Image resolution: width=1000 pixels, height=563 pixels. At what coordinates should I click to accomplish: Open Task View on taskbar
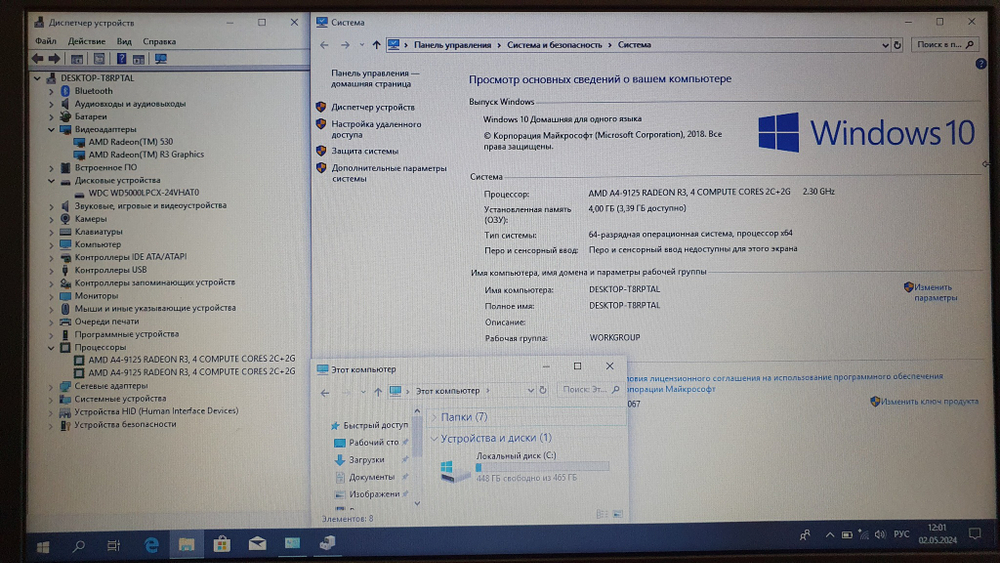tap(114, 545)
